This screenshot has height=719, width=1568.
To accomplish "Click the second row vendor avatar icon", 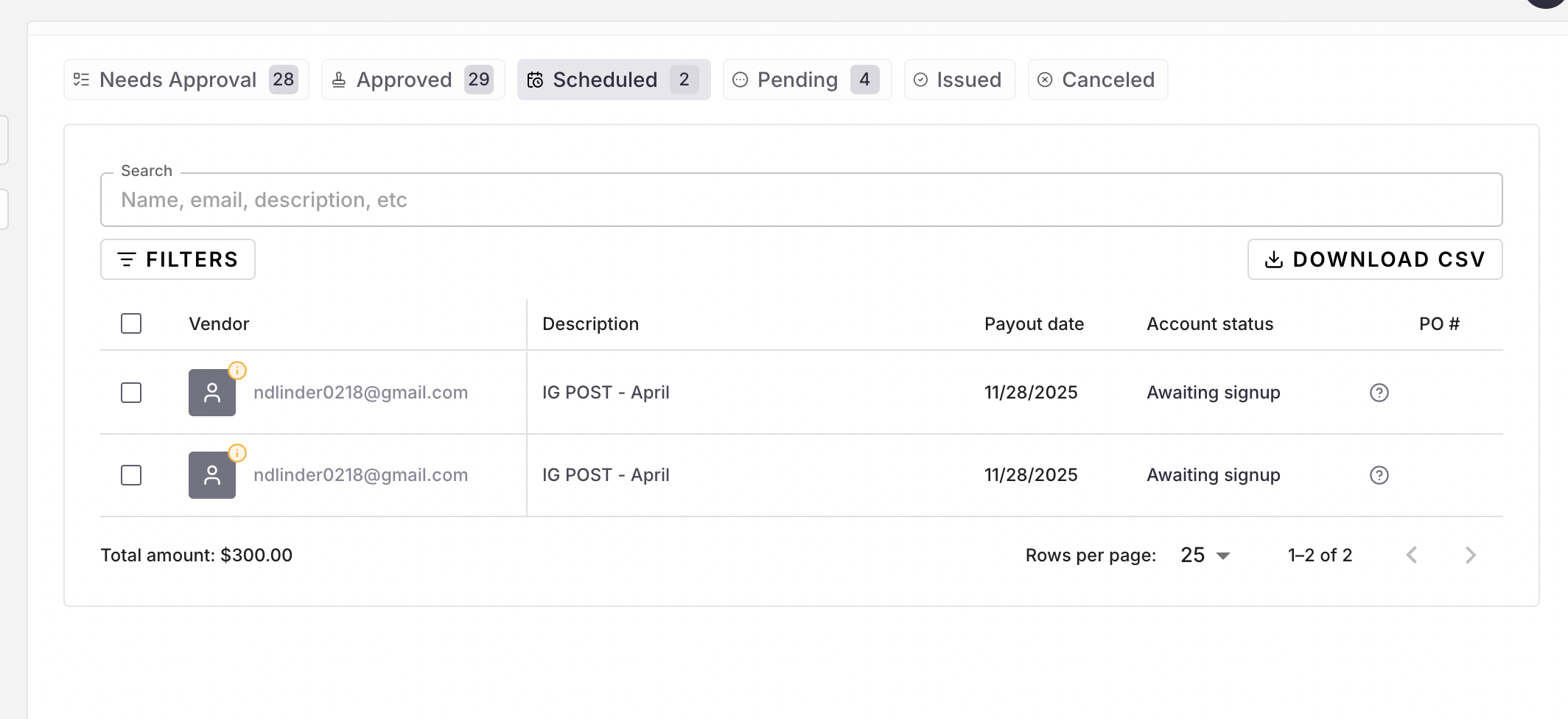I will tap(212, 475).
